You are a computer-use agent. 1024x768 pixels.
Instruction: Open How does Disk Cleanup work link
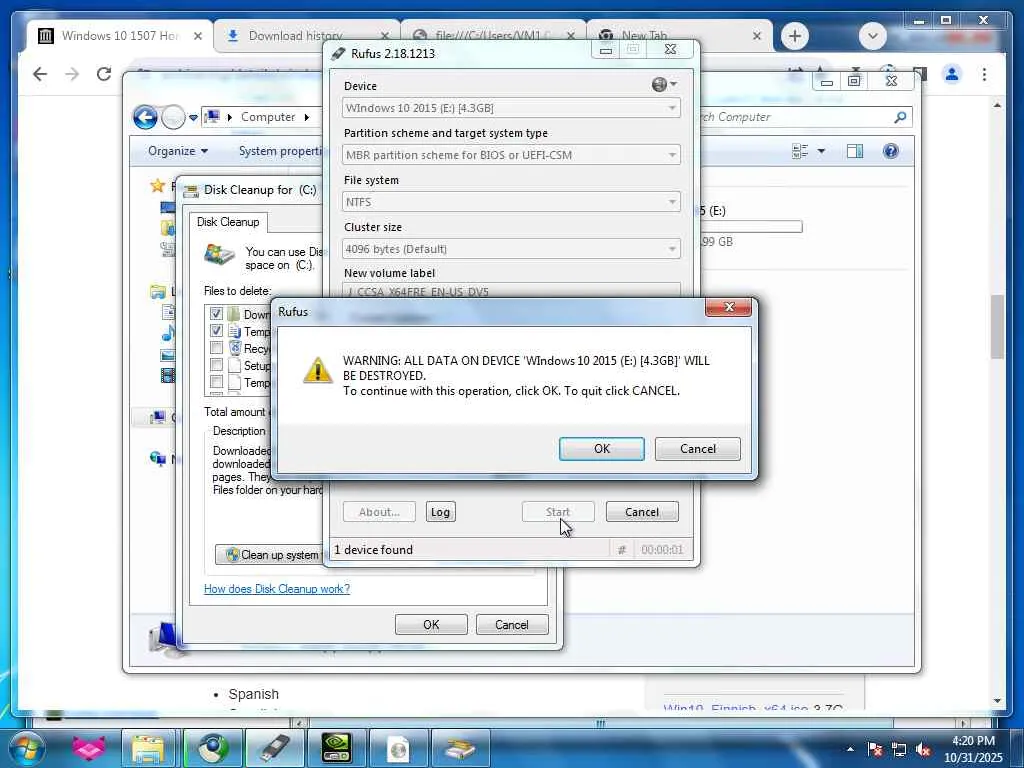277,588
